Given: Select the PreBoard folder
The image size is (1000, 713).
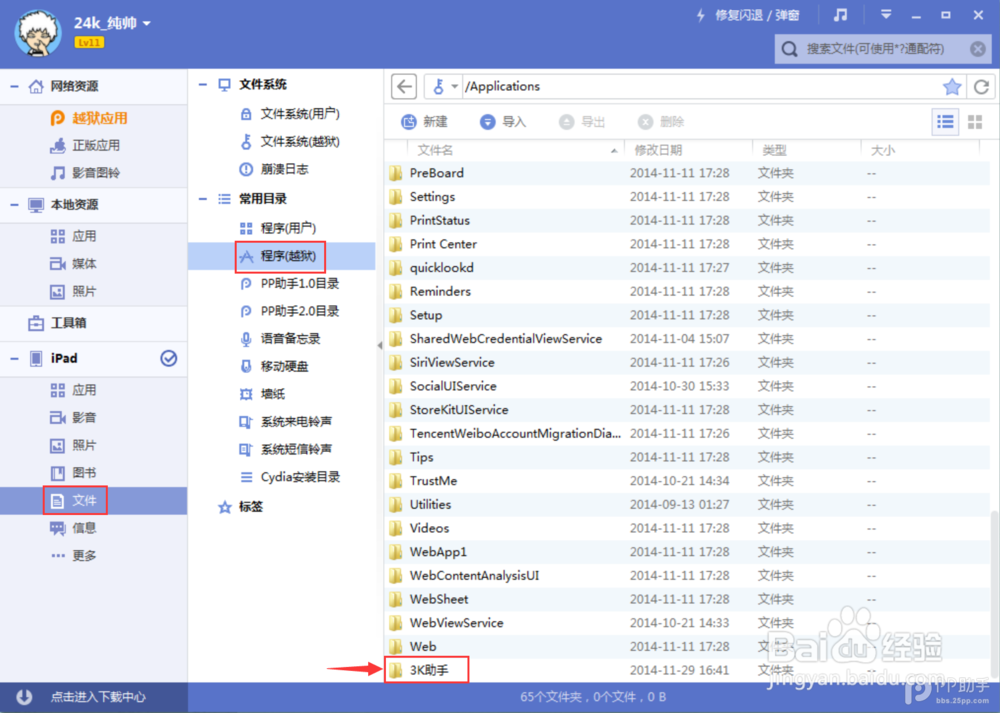Looking at the screenshot, I should [437, 173].
